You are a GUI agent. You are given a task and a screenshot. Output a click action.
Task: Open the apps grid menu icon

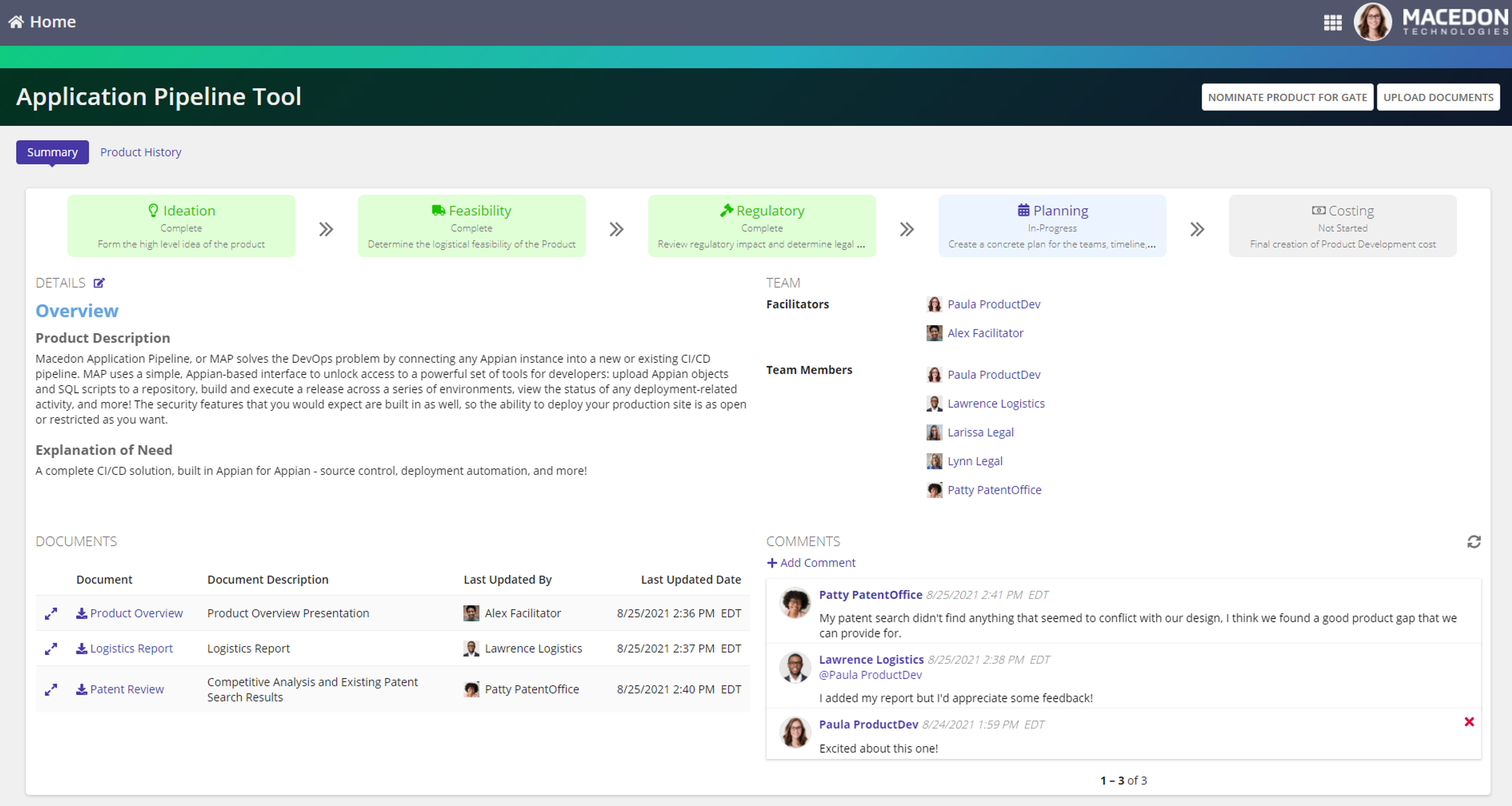[x=1332, y=22]
